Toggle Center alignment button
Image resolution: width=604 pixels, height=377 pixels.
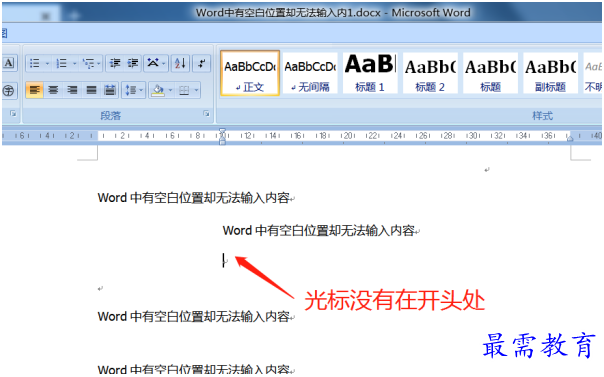tap(53, 90)
